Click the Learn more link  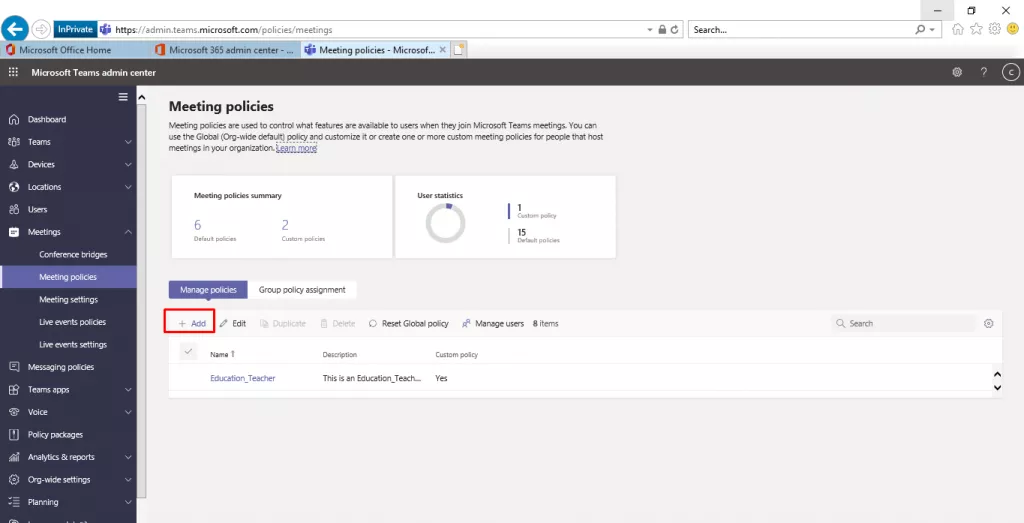click(296, 148)
